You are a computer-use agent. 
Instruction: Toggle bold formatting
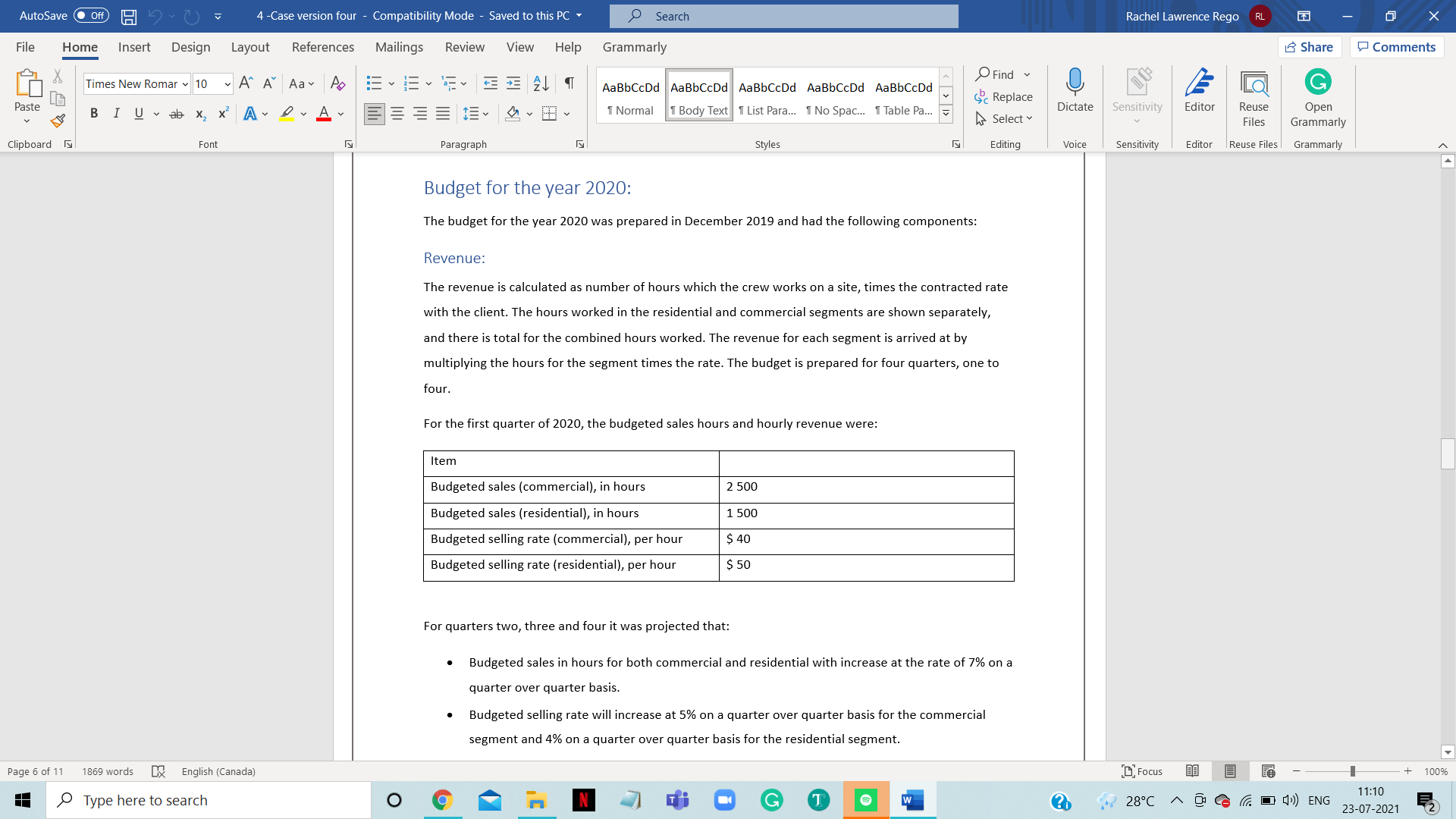94,113
